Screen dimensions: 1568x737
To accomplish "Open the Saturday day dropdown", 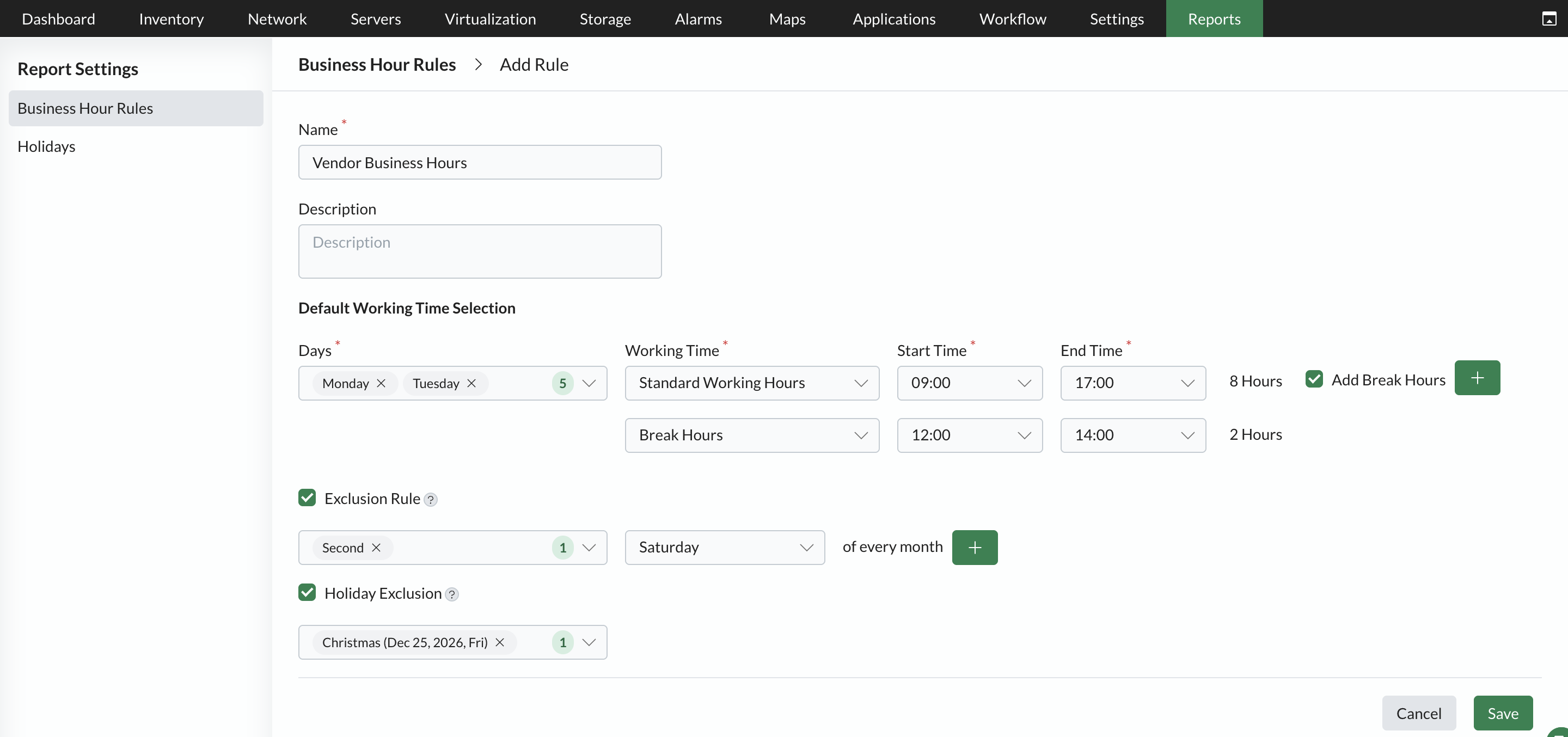I will tap(724, 548).
